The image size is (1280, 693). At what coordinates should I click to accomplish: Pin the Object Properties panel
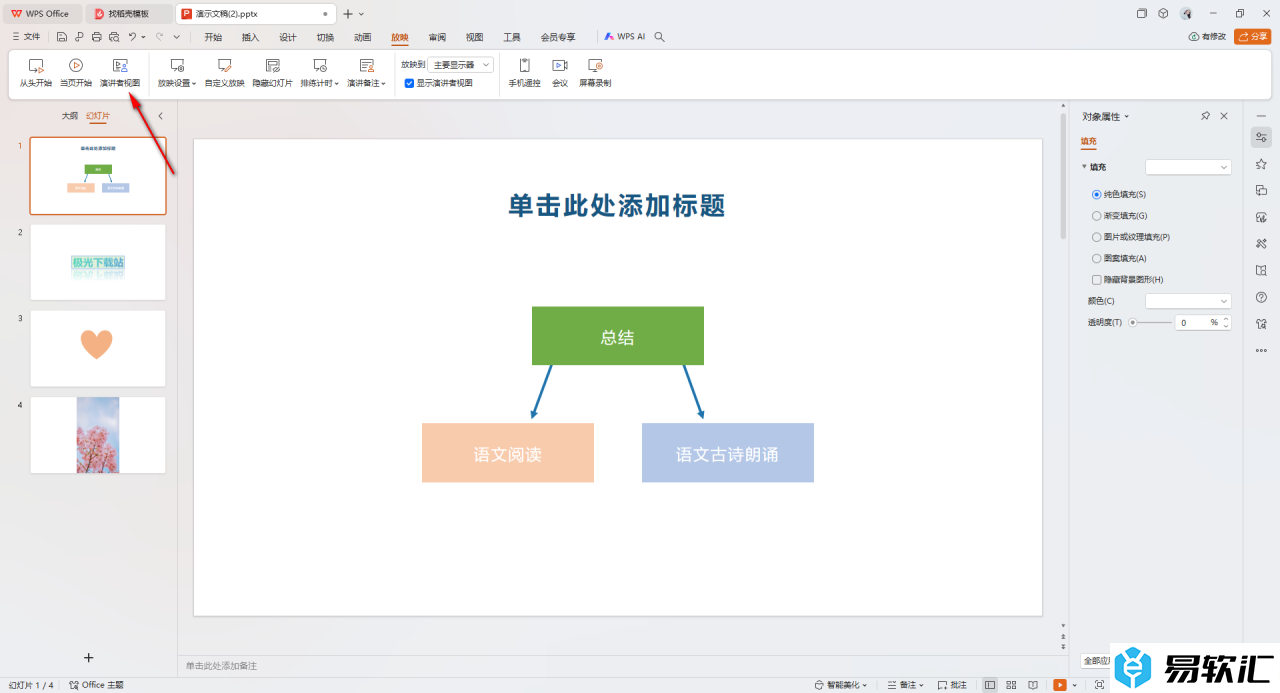coord(1206,116)
